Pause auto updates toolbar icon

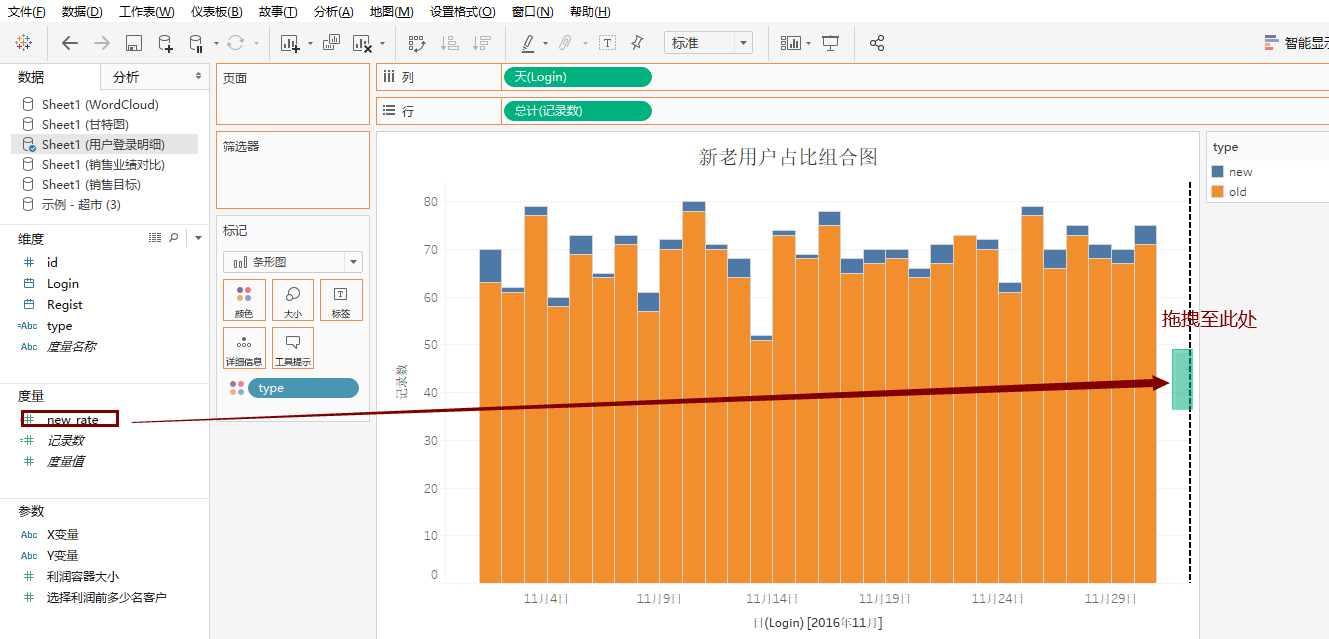coord(196,43)
